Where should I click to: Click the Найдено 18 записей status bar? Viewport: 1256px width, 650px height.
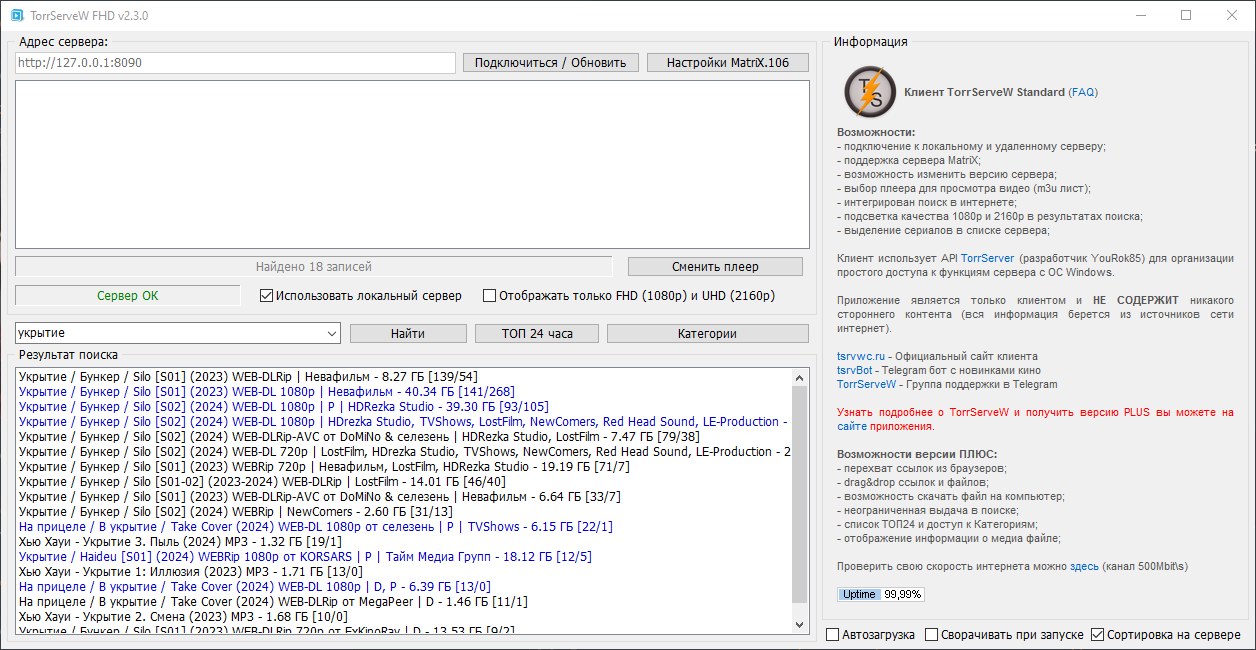(x=313, y=267)
